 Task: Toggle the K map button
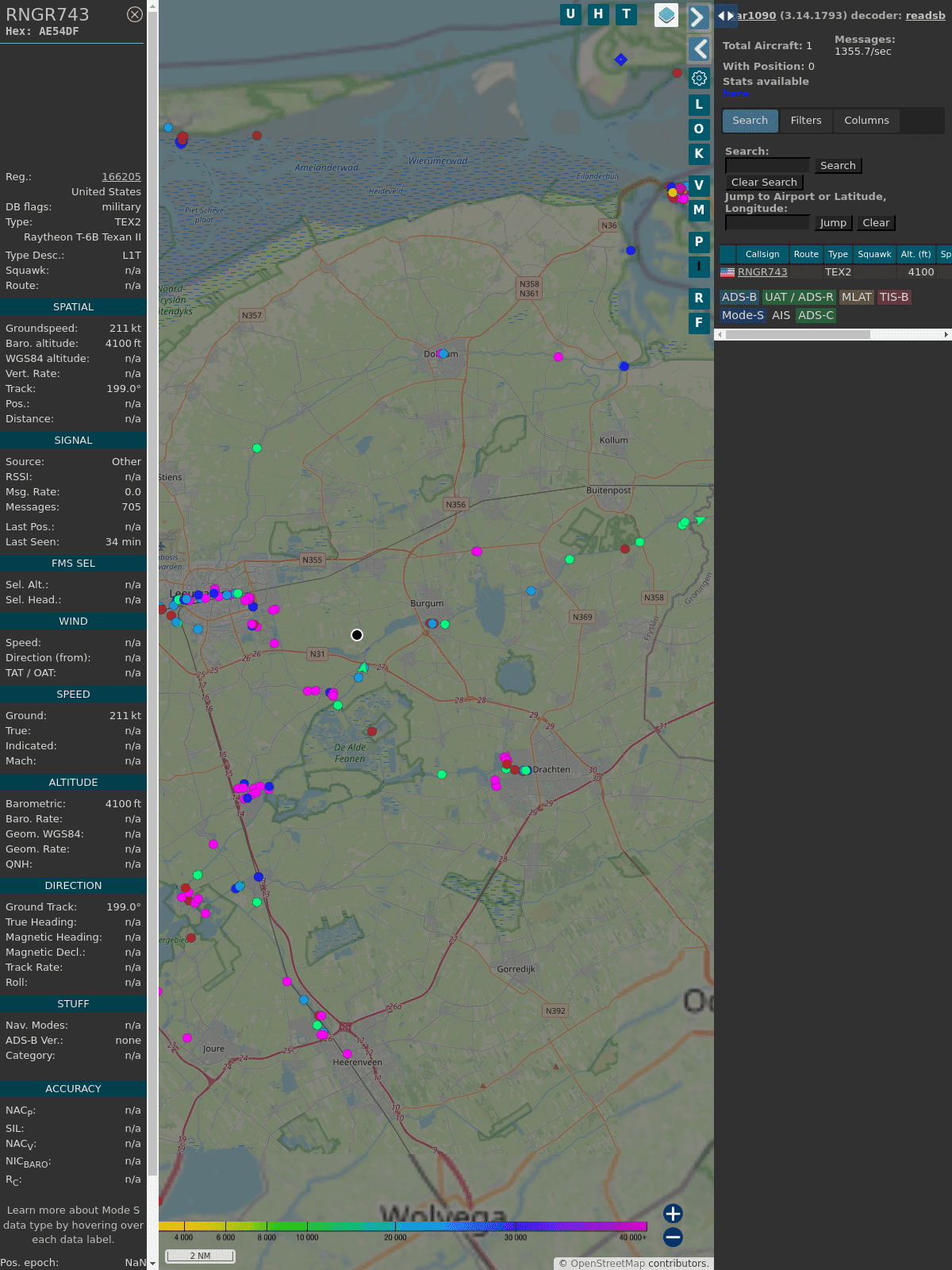(x=699, y=154)
